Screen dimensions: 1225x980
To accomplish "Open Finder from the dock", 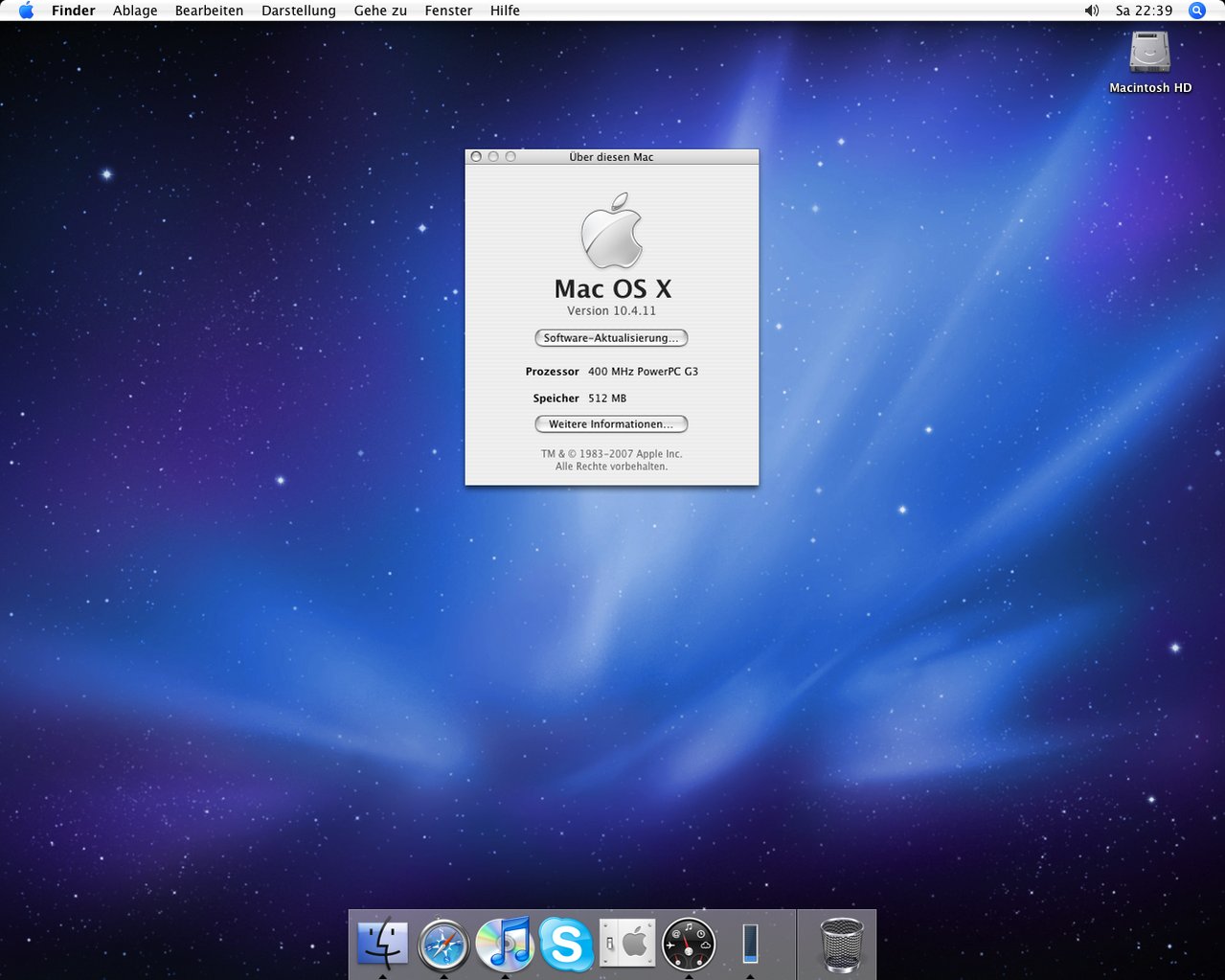I will [382, 944].
